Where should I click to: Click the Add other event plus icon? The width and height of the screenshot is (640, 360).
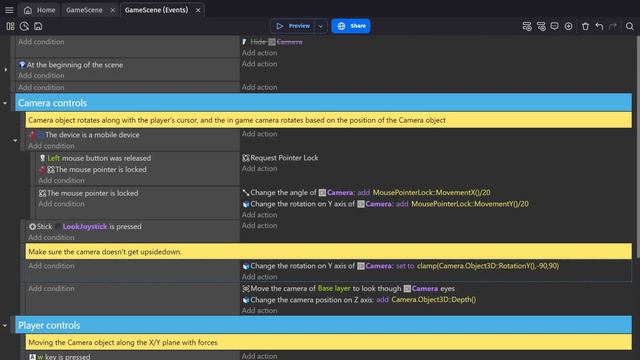coord(568,26)
